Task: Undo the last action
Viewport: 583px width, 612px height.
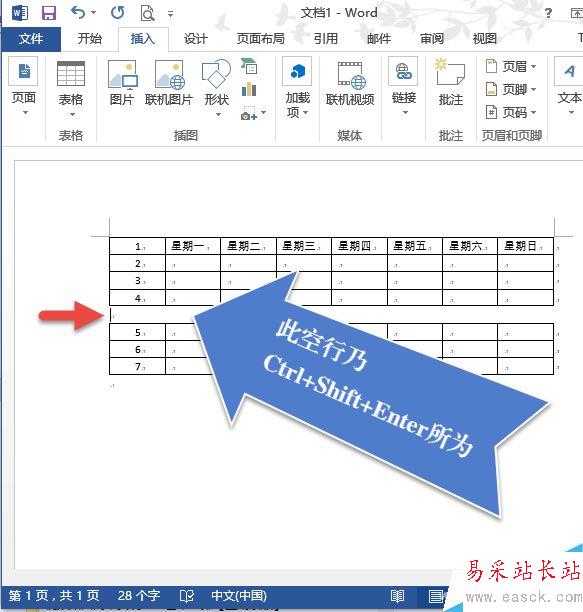Action: pos(78,13)
